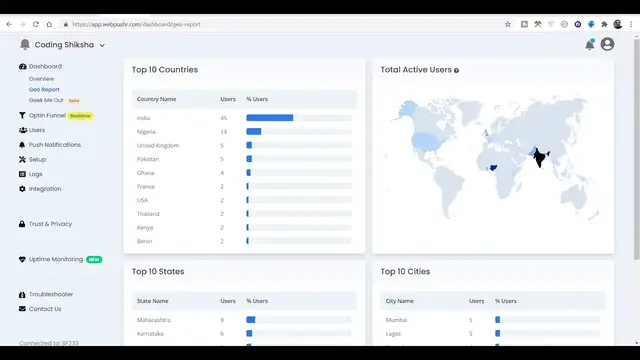The height and width of the screenshot is (360, 640).
Task: Click the browser forward arrow
Action: click(22, 24)
